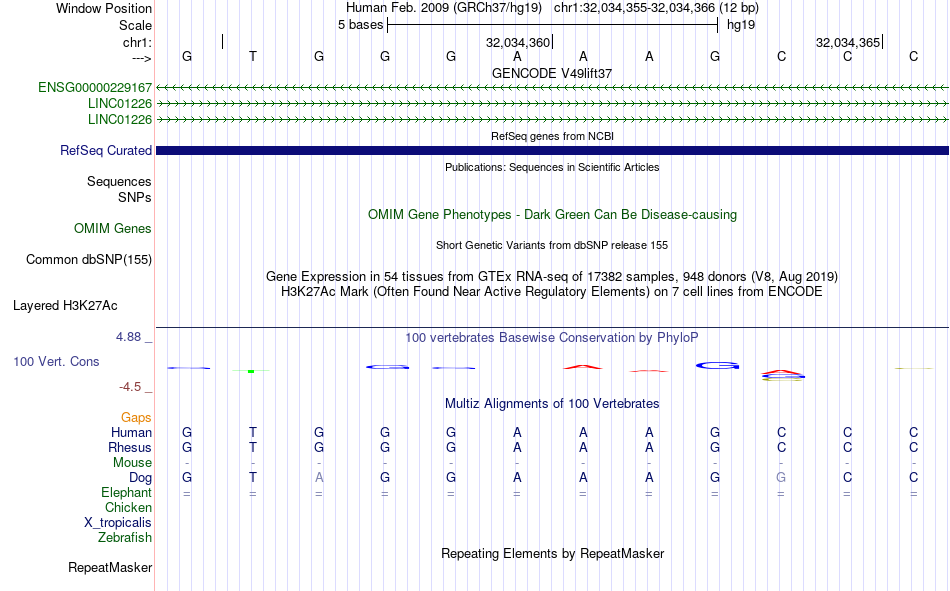
Task: Select the lower LINC01226 gene label
Action: pyautogui.click(x=120, y=119)
